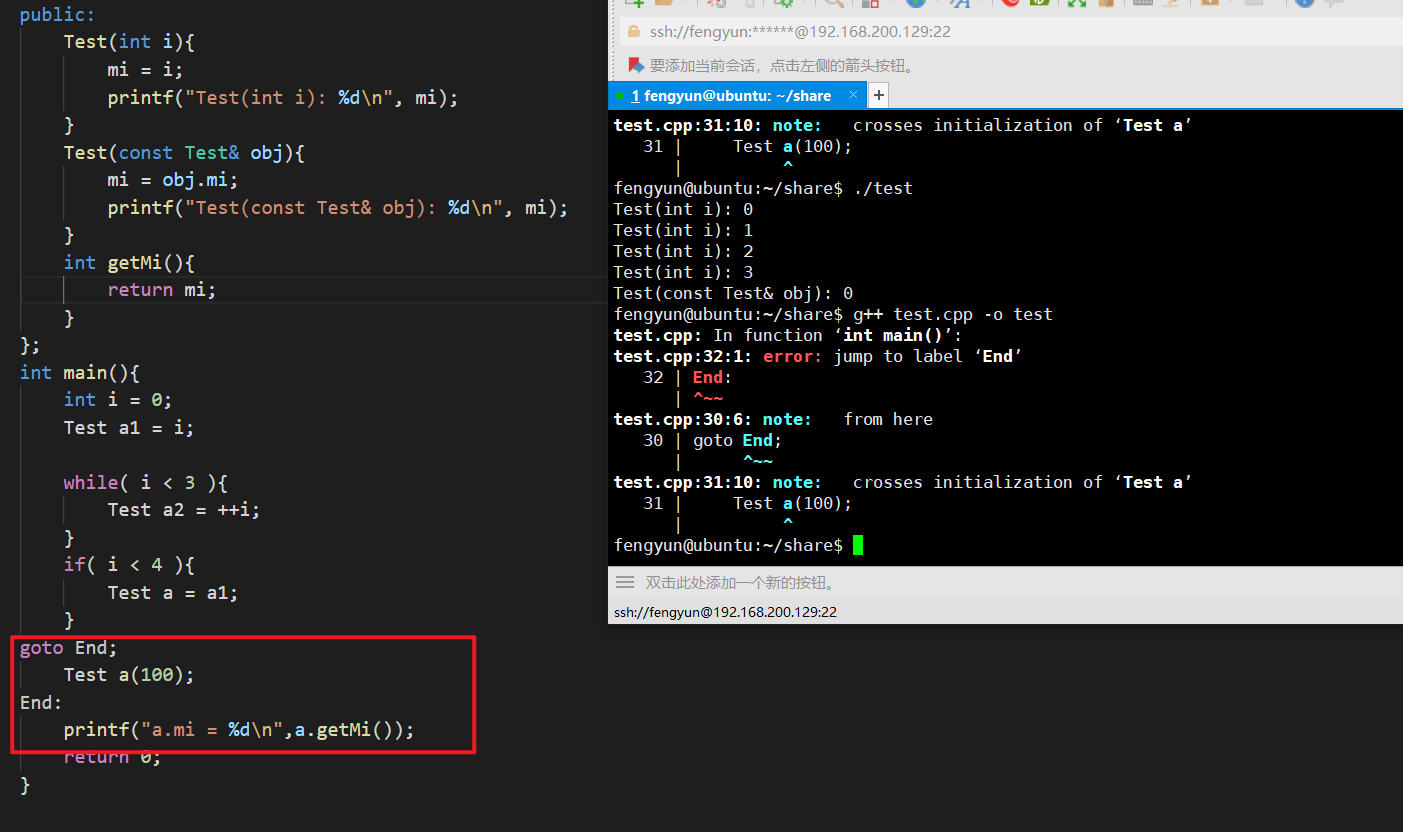Click the "error: jump to label 'End'" message
Viewport: 1403px width, 832px height.
[893, 356]
